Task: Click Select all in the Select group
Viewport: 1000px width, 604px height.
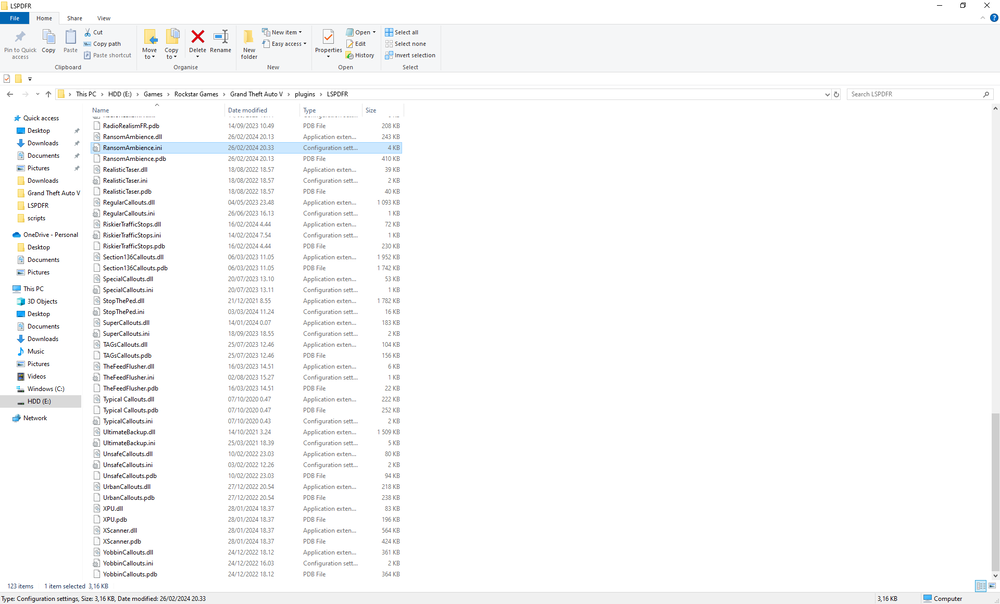Action: click(404, 31)
